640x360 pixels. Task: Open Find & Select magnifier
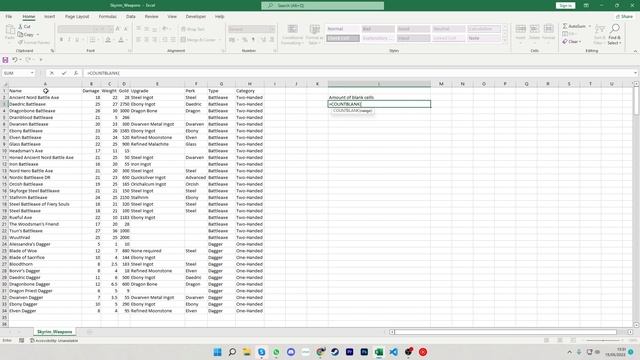pos(615,28)
